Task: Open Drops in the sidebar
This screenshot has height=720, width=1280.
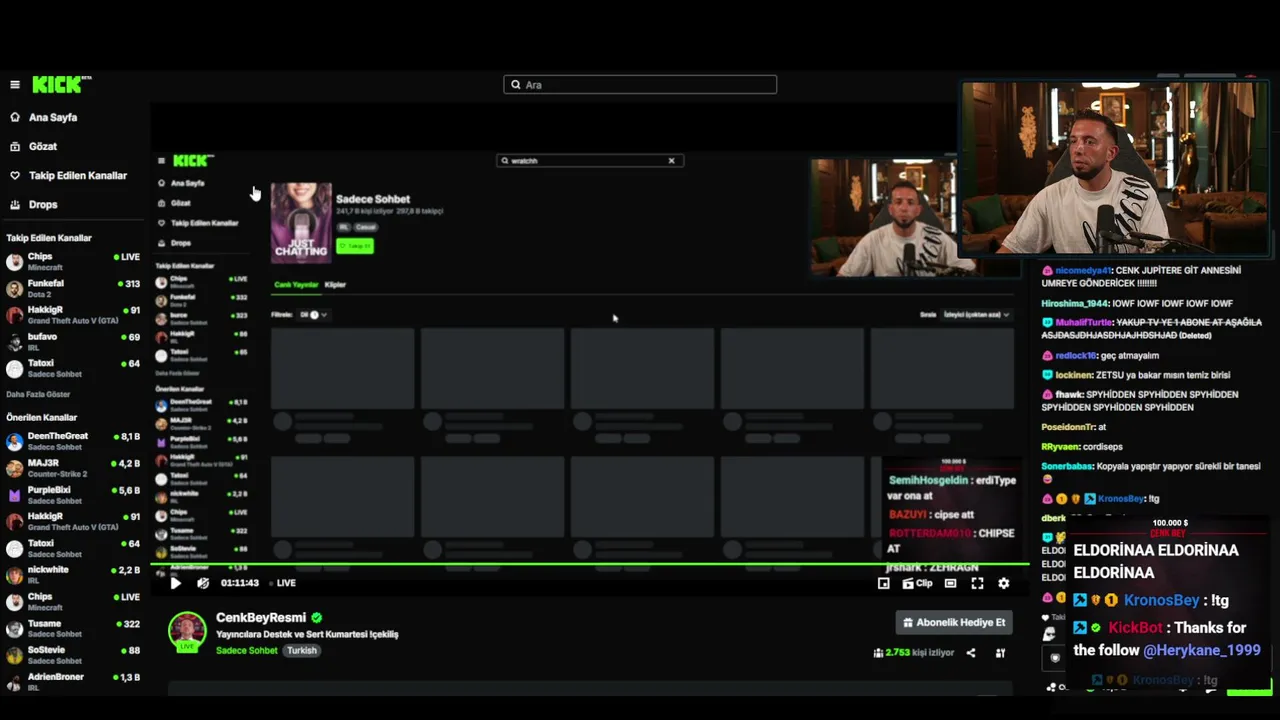Action: click(43, 204)
